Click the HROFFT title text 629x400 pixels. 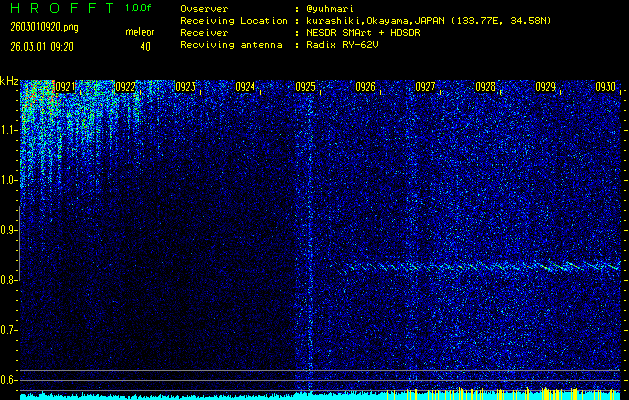tap(63, 8)
